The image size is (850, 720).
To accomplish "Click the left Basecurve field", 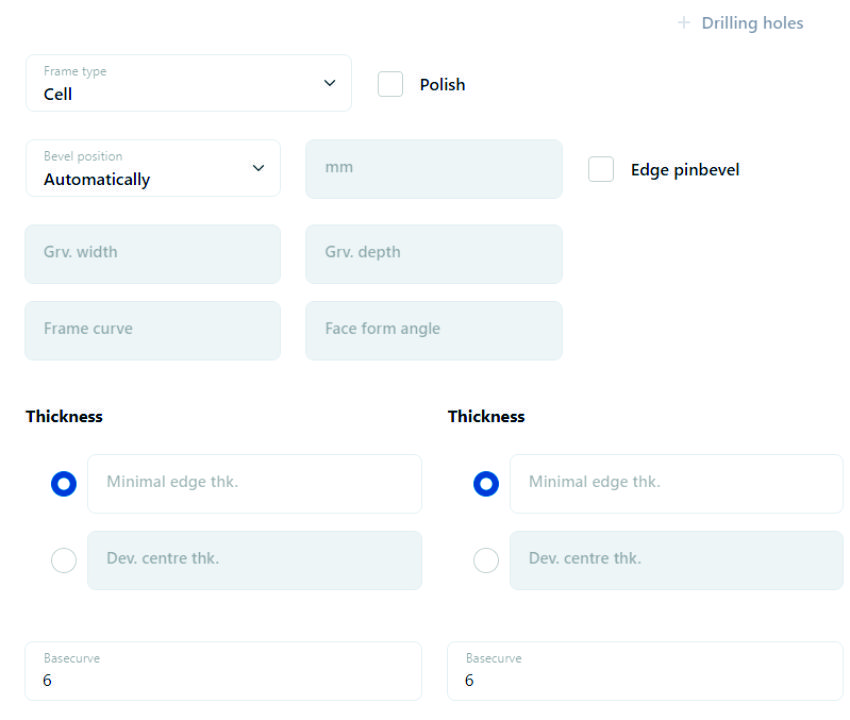I will pyautogui.click(x=223, y=671).
